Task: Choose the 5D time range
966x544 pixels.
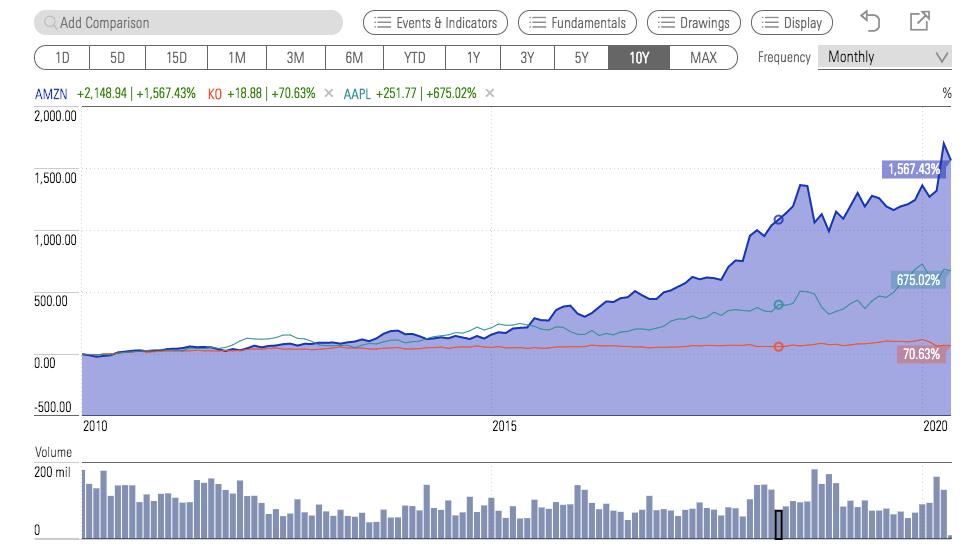Action: [118, 57]
